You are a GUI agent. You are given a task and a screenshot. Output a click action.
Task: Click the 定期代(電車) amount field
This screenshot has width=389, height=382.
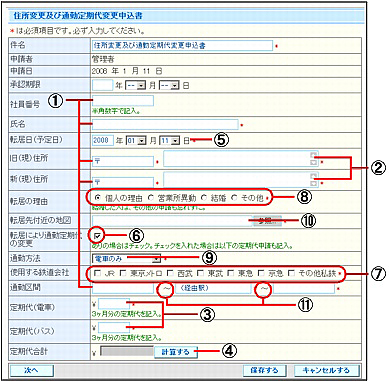tap(114, 304)
